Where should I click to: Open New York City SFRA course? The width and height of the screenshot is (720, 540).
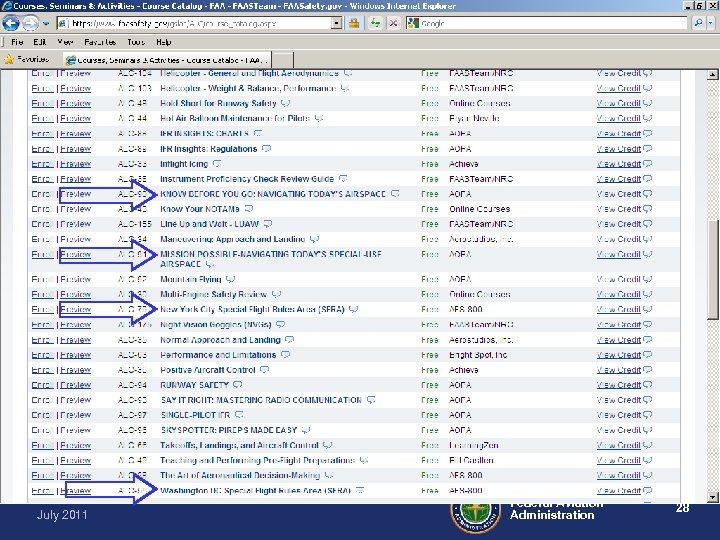(x=252, y=309)
